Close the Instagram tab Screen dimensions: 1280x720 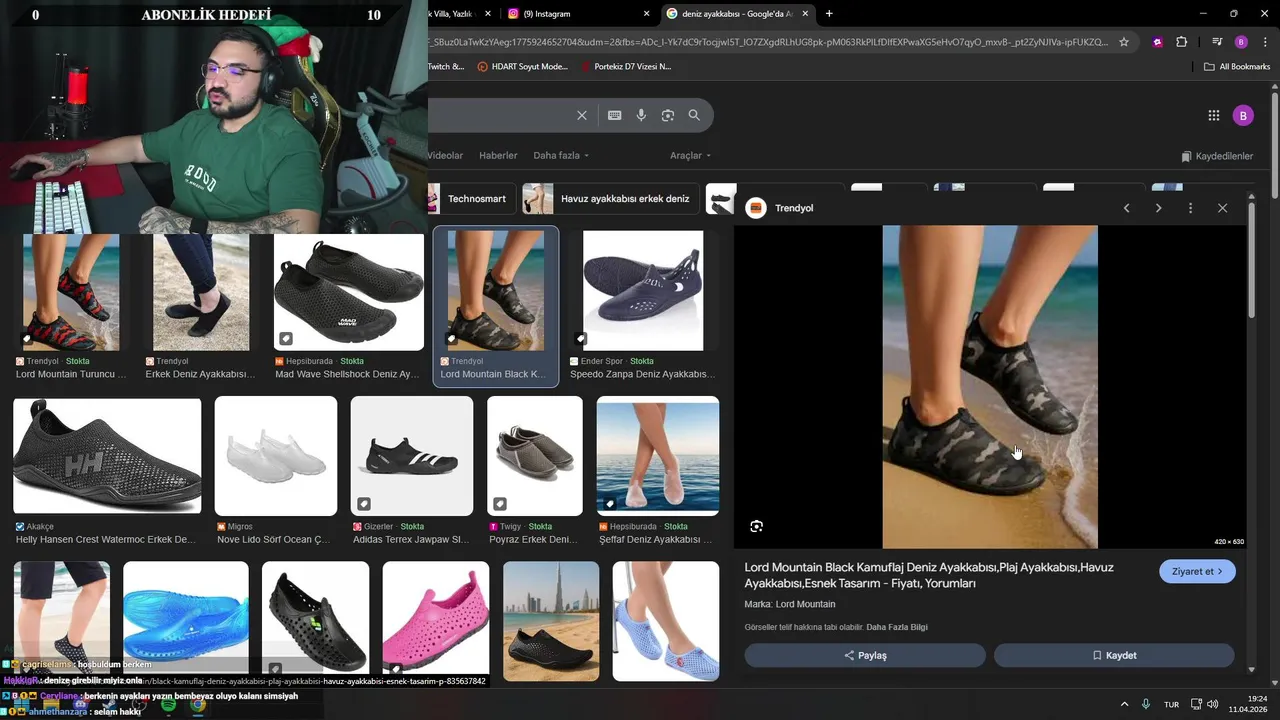[646, 14]
